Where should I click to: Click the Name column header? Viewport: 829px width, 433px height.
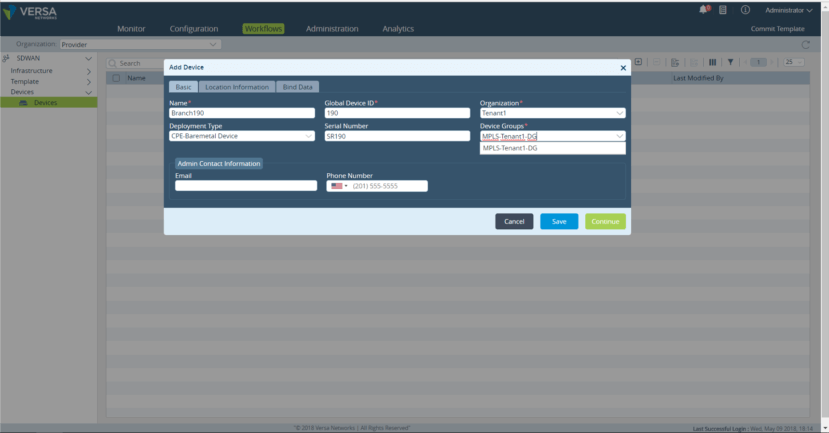(136, 78)
